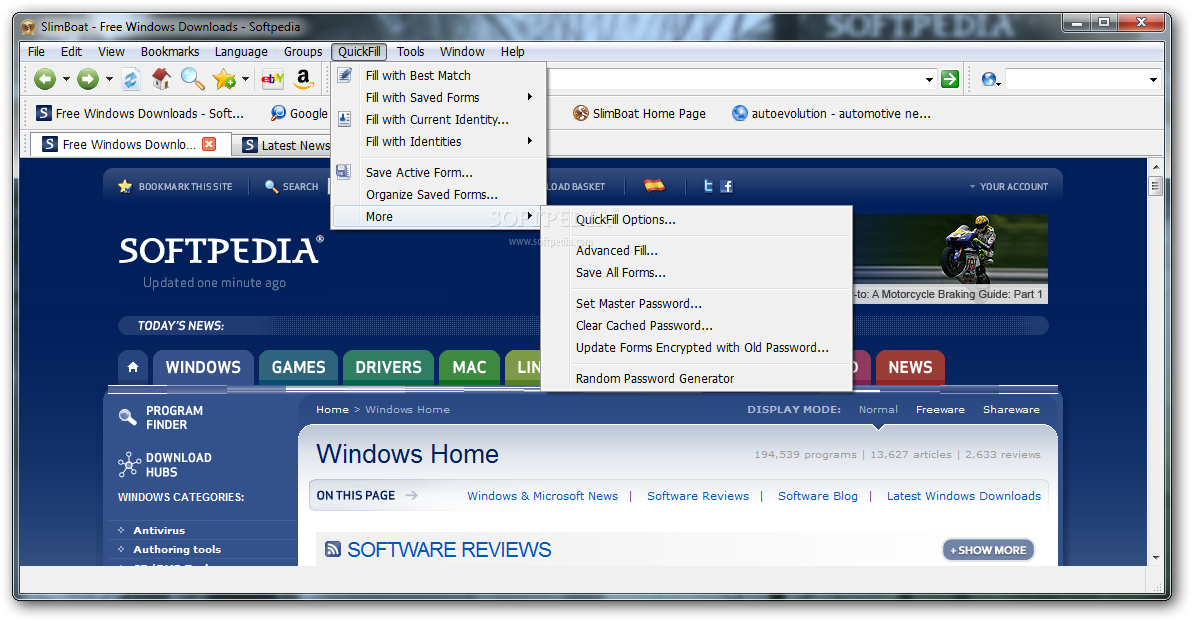Screen dimensions: 1192x621
Task: Click Bookmark This Site on Softpedia
Action: click(x=176, y=186)
